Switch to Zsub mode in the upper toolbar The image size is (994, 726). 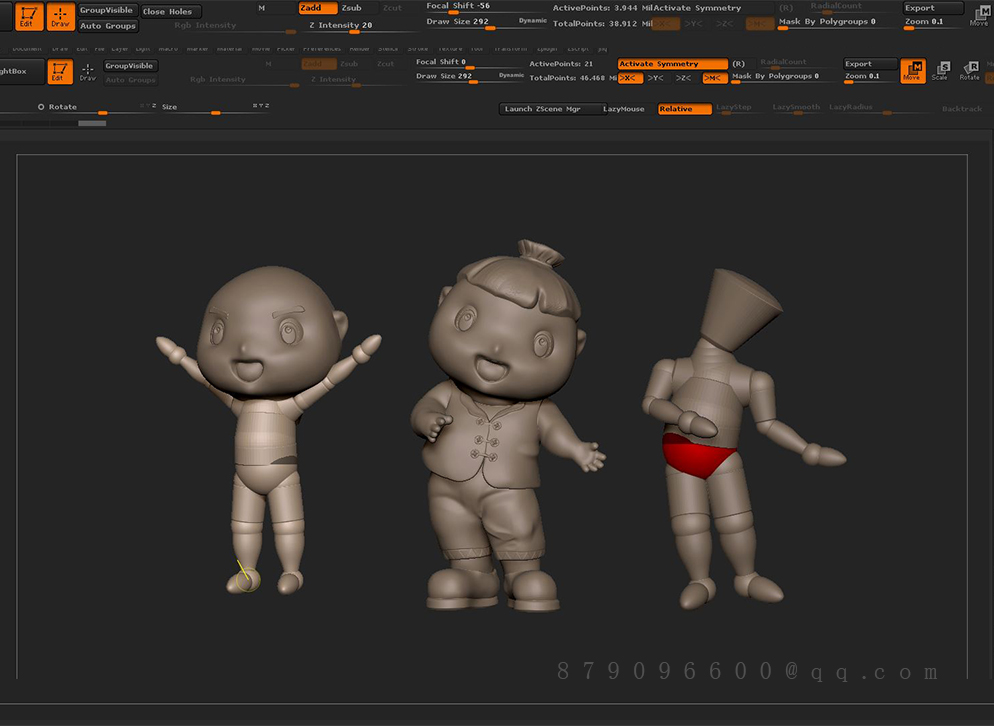(354, 8)
